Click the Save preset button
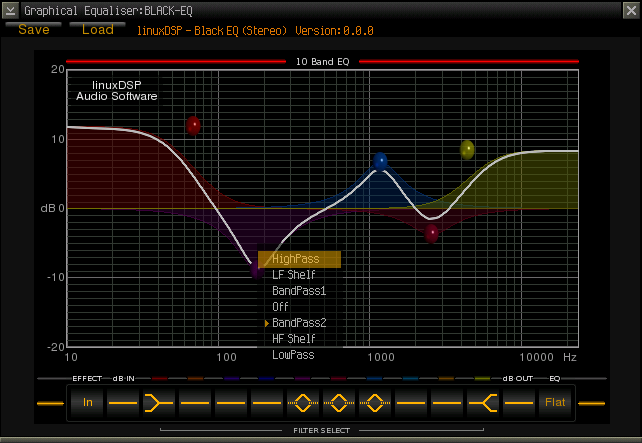642x443 pixels. (x=34, y=29)
